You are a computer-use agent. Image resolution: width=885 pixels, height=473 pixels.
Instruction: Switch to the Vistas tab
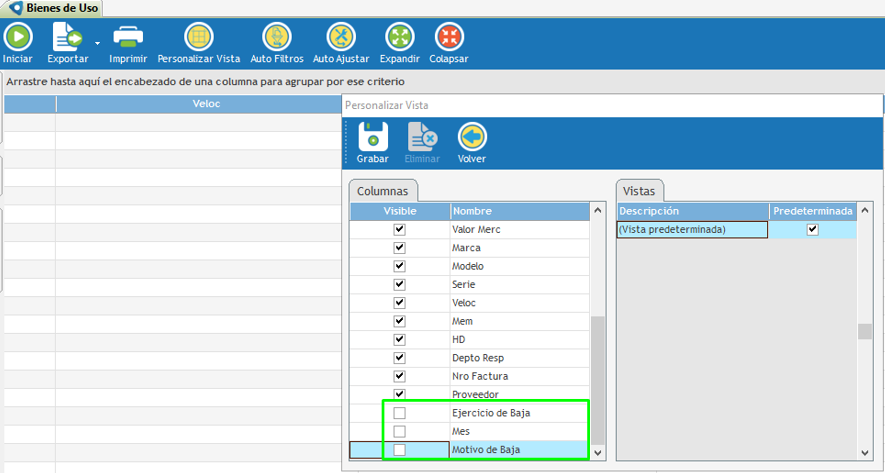tap(639, 191)
